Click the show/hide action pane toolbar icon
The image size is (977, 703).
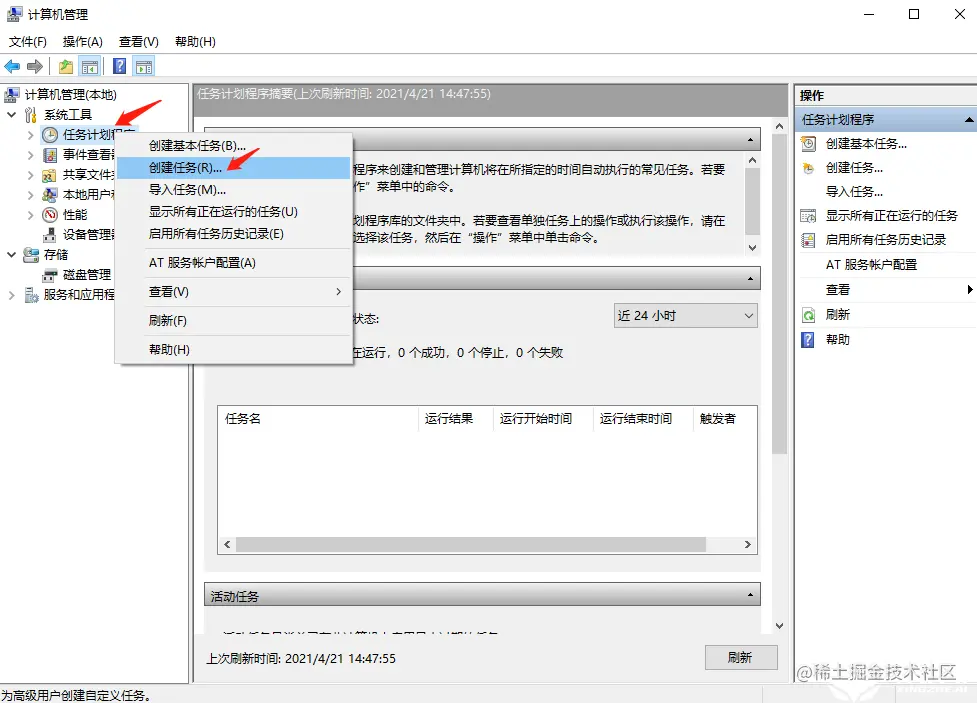pos(144,67)
